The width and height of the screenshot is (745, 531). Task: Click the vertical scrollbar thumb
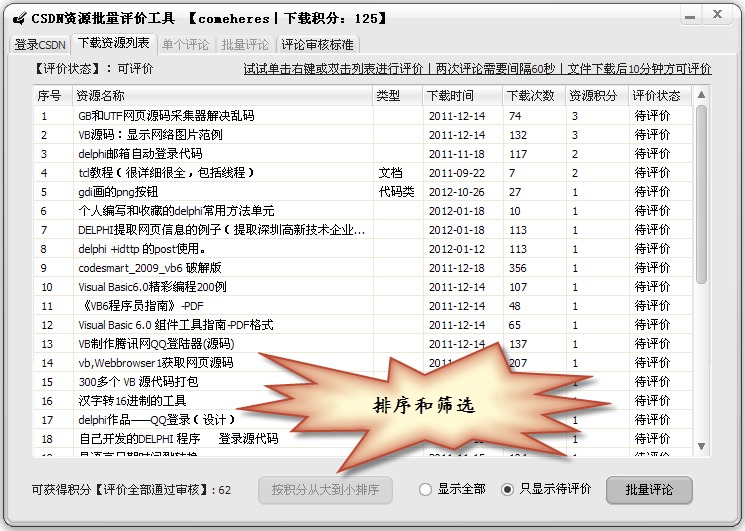click(x=701, y=195)
